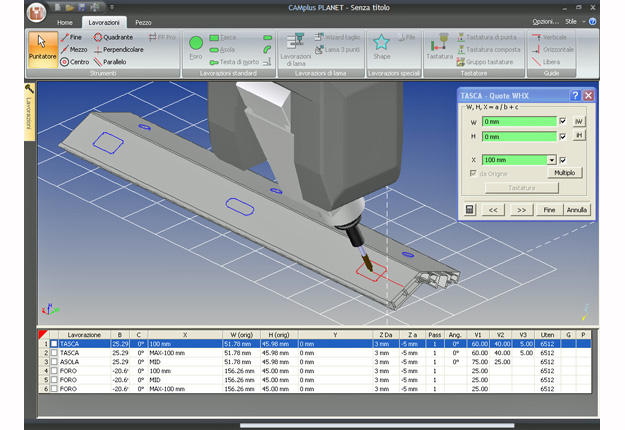
Task: Check row 3 ASOLA checkbox in table
Action: click(x=54, y=362)
